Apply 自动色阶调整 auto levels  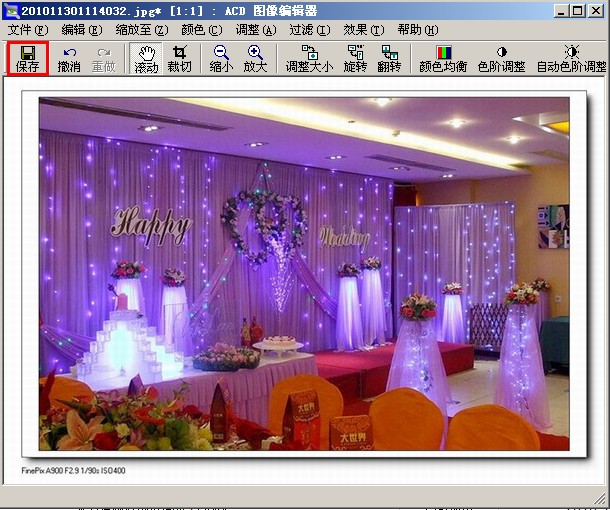(x=571, y=59)
